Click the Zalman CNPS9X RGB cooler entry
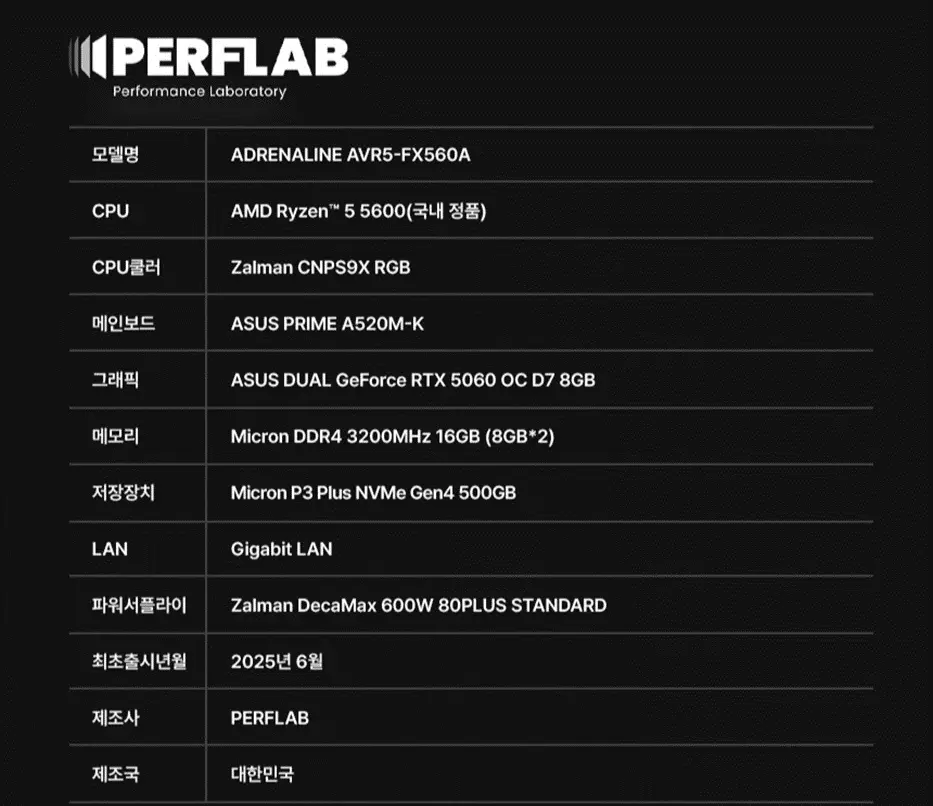 tap(321, 268)
